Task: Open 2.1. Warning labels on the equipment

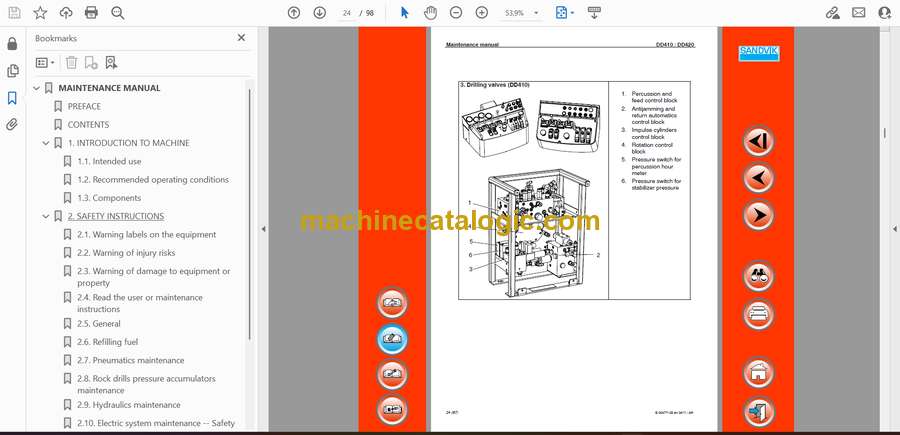Action: (147, 235)
